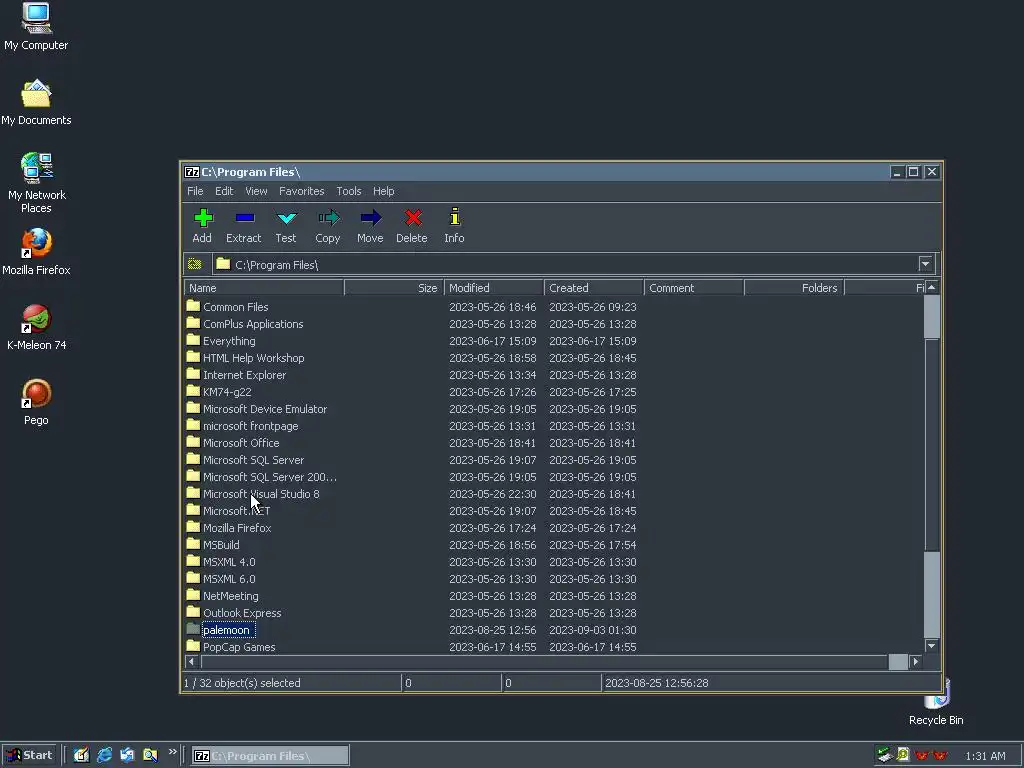Click the Test toolbar icon
This screenshot has width=1024, height=768.
(286, 217)
